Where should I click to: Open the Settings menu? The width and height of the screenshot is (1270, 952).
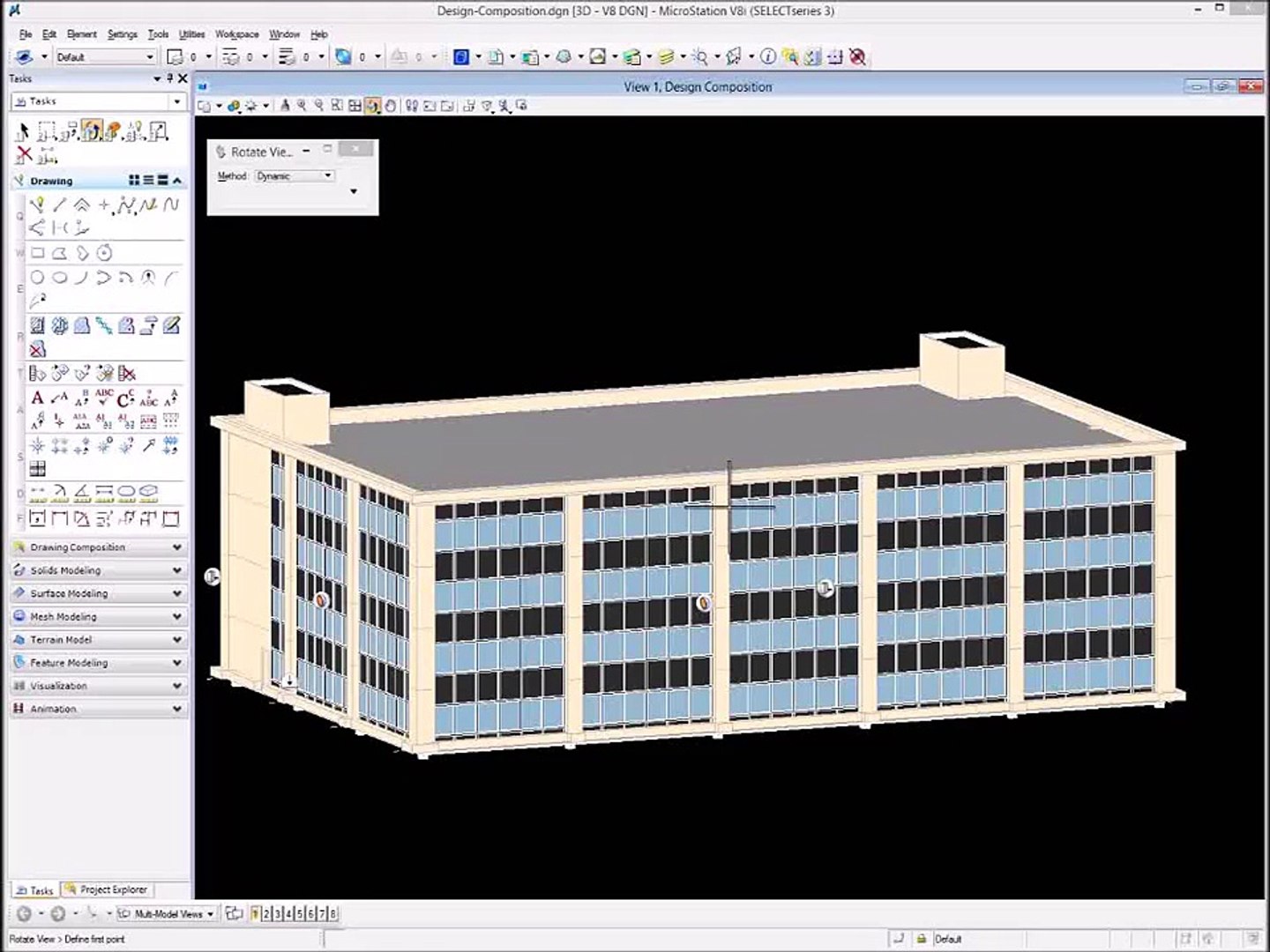[x=123, y=34]
